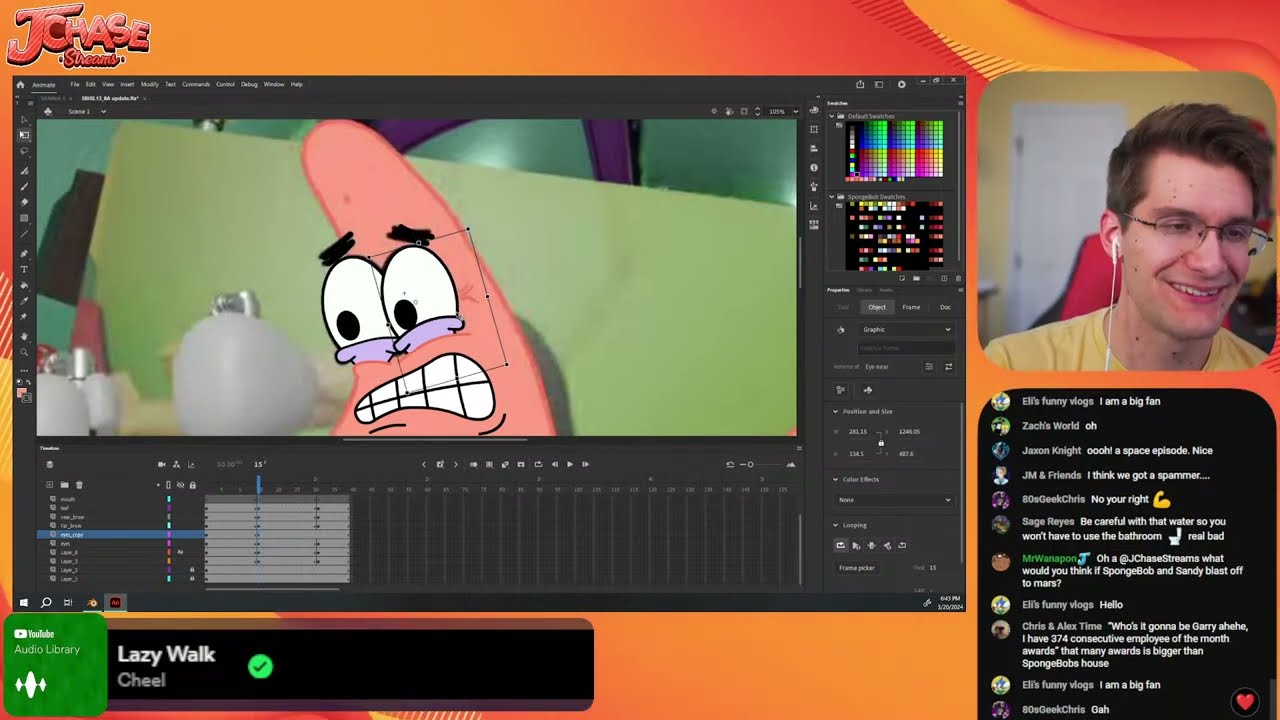Screen dimensions: 1280x720
Task: Adjust the timeline zoom slider
Action: [751, 464]
